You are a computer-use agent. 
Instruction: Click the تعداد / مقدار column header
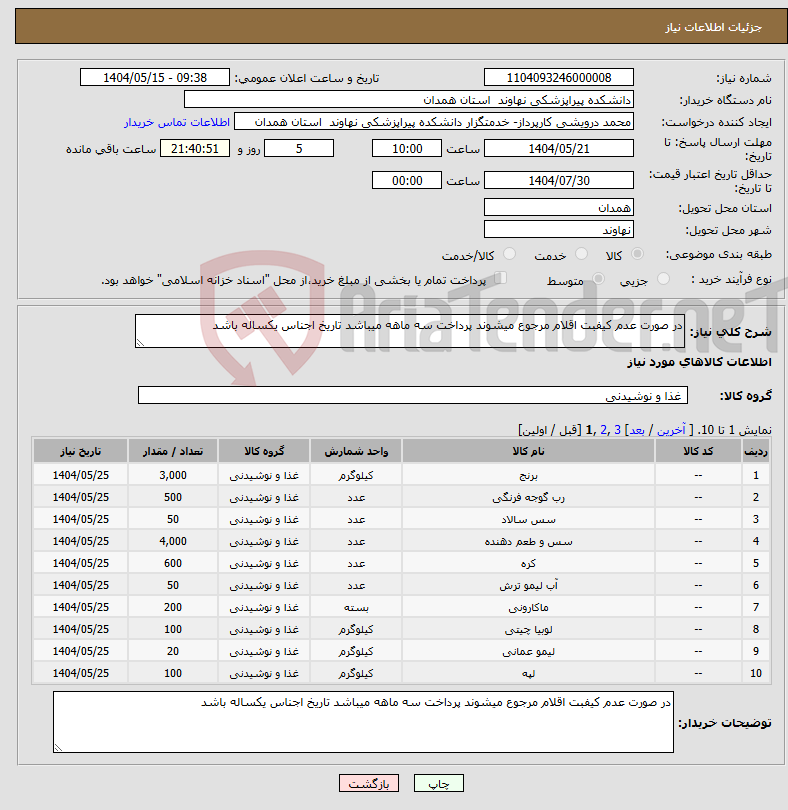pyautogui.click(x=173, y=451)
